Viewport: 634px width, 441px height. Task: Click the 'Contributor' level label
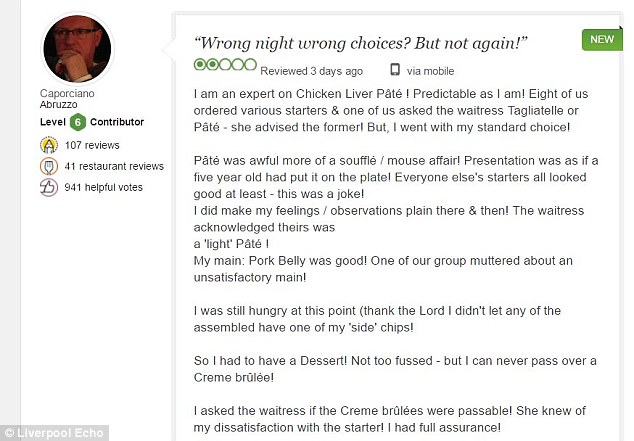(117, 122)
